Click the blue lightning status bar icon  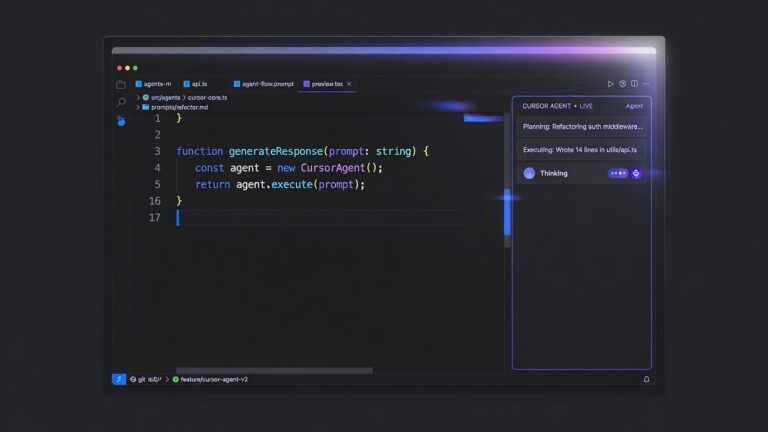[119, 379]
